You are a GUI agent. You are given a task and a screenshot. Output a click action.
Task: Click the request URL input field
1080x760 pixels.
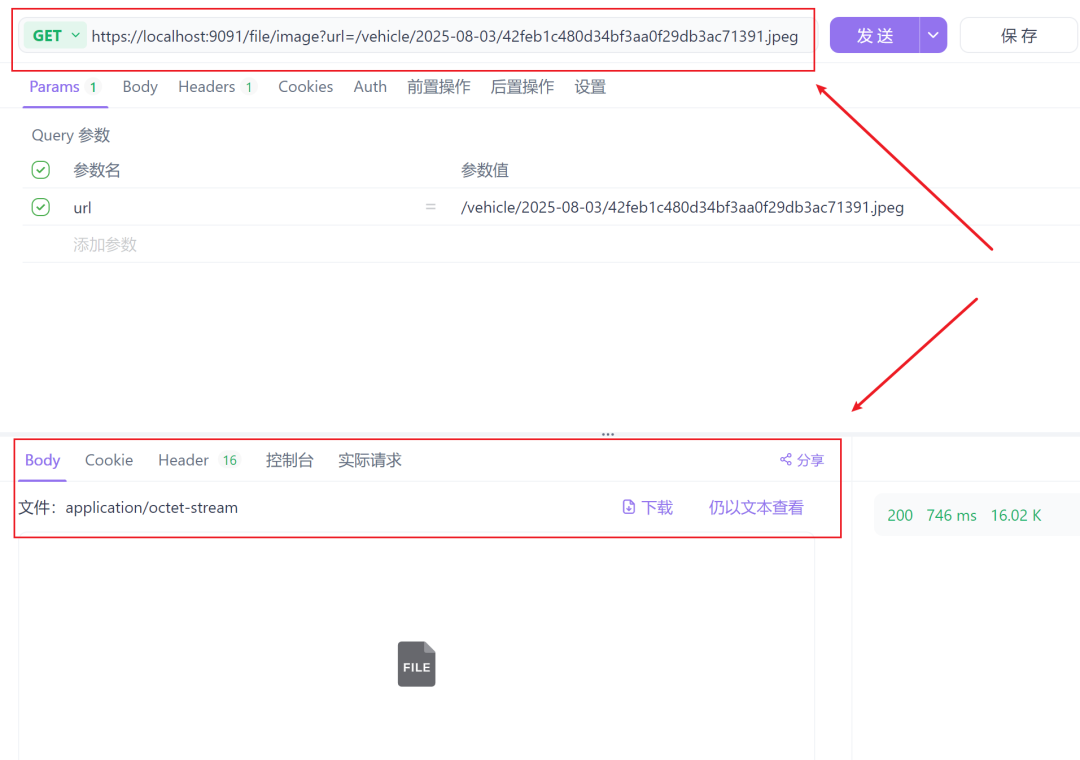click(x=445, y=35)
